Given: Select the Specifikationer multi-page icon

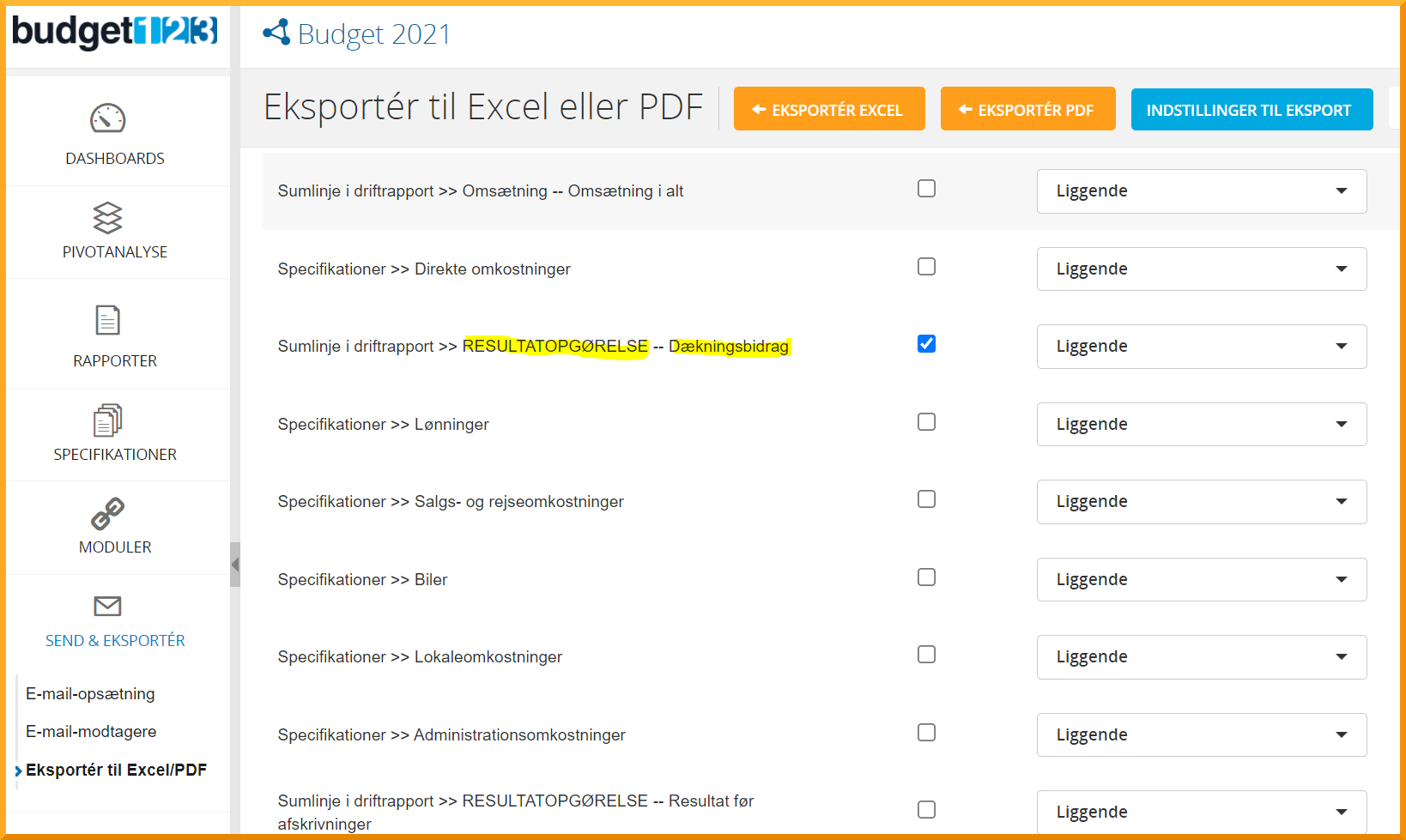Looking at the screenshot, I should (x=108, y=420).
